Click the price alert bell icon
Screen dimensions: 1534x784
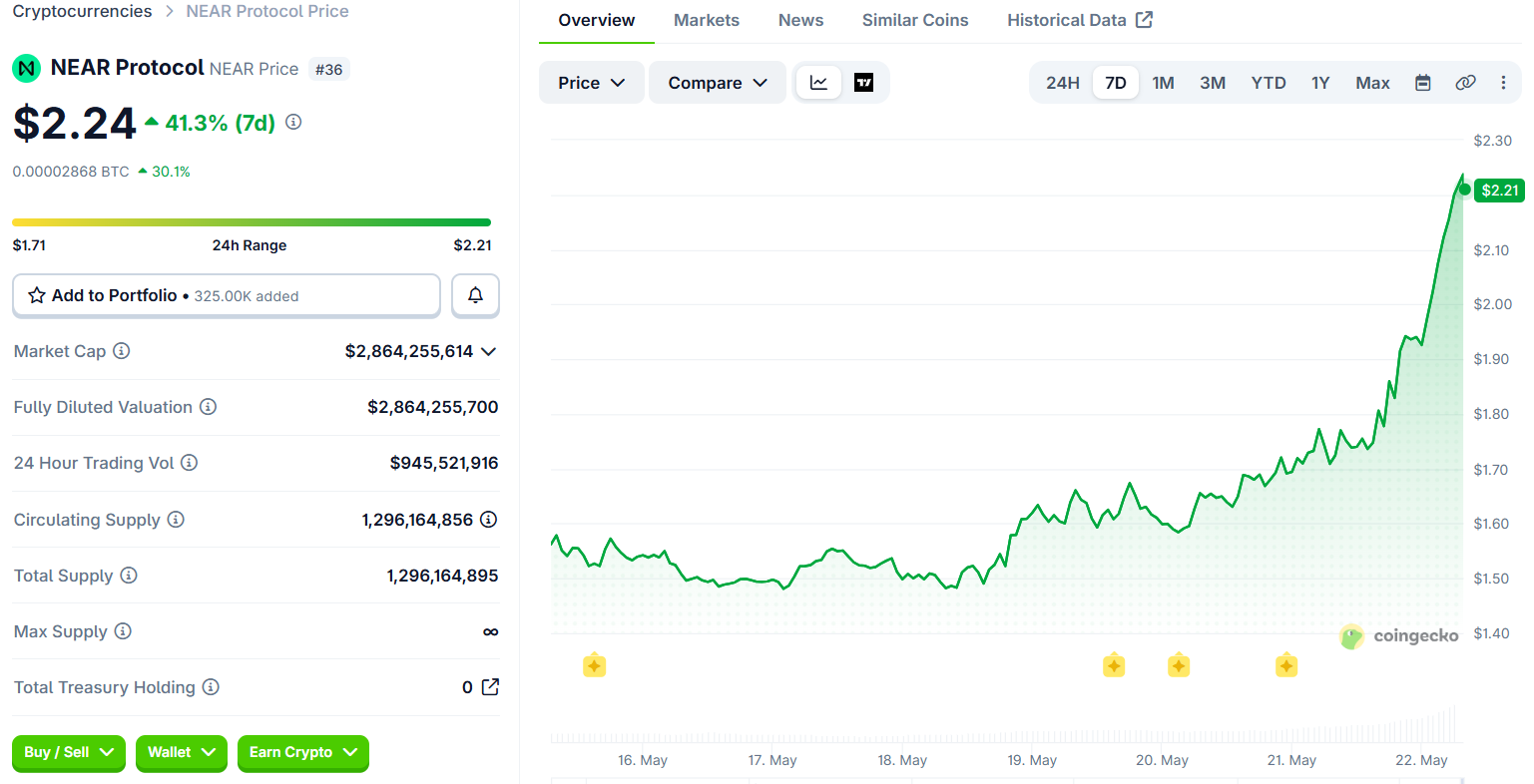[475, 295]
